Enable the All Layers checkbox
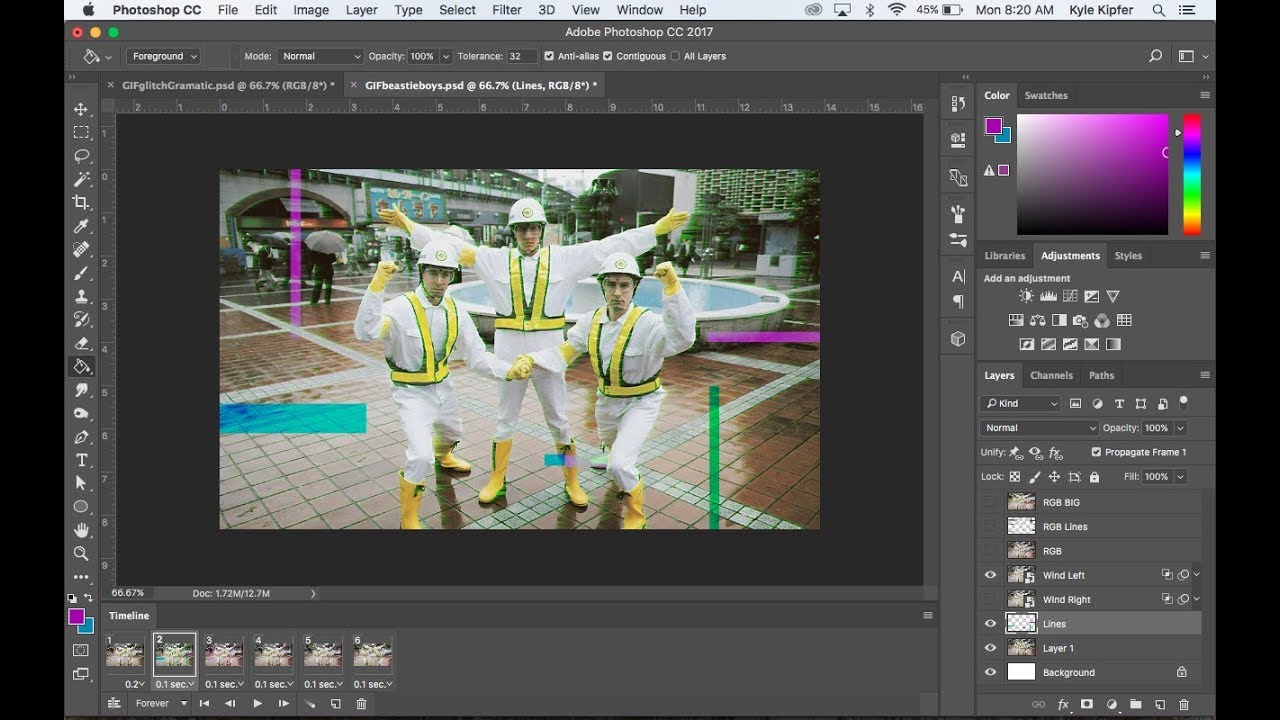 [x=675, y=56]
